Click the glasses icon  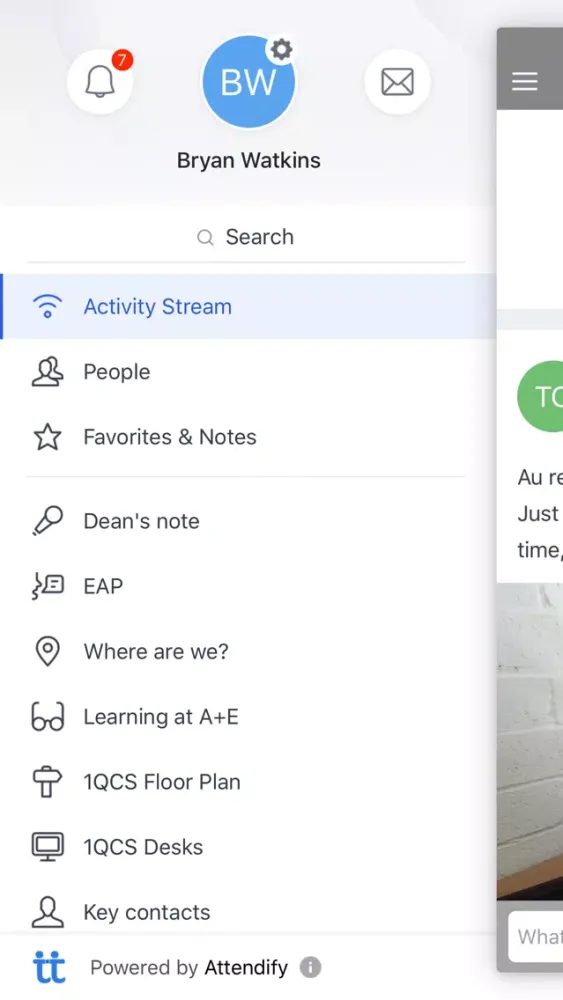point(47,717)
